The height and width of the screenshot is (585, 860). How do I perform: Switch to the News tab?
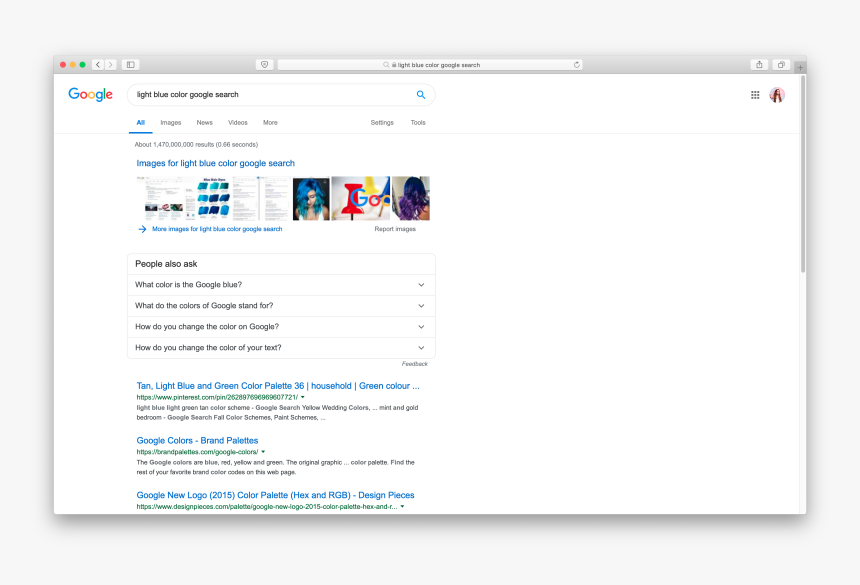point(205,123)
